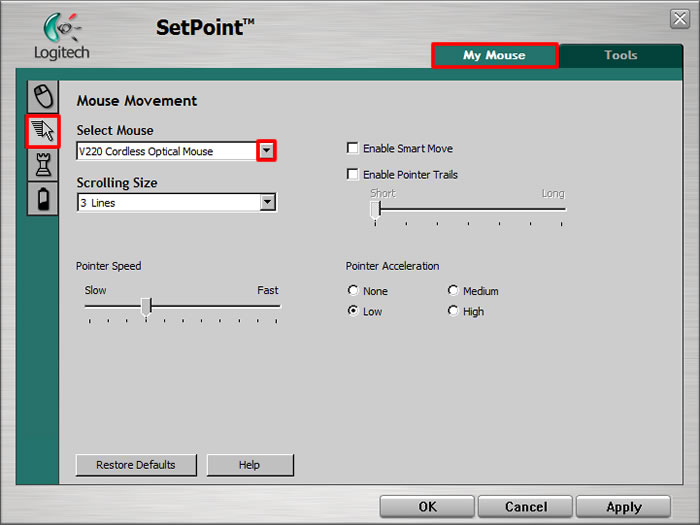700x525 pixels.
Task: Select None pointer acceleration
Action: (353, 291)
